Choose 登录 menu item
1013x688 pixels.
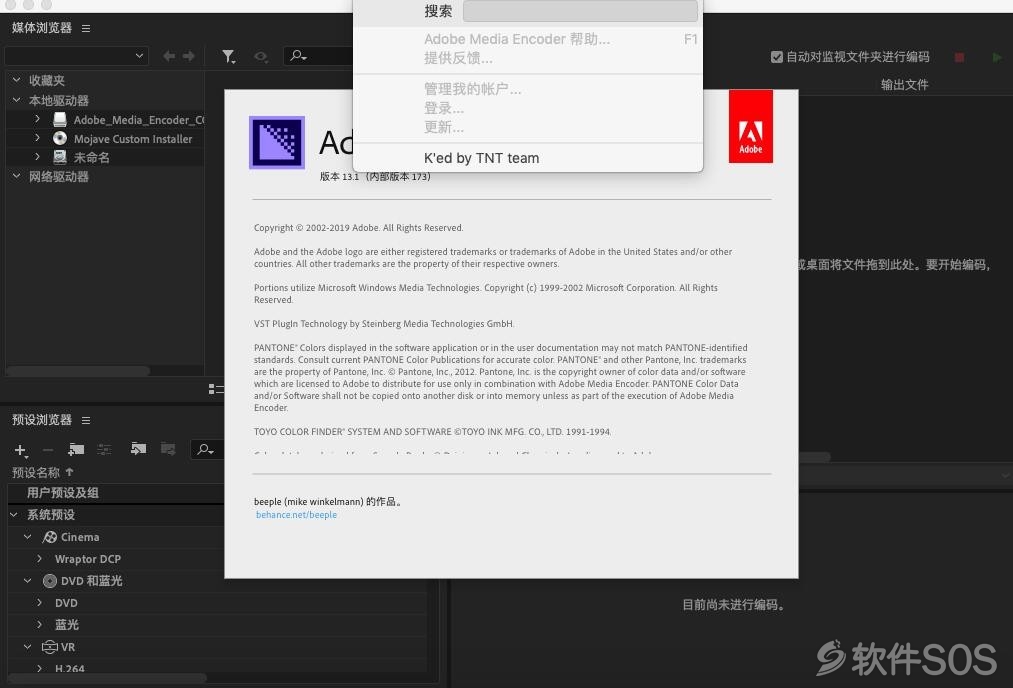pos(528,109)
